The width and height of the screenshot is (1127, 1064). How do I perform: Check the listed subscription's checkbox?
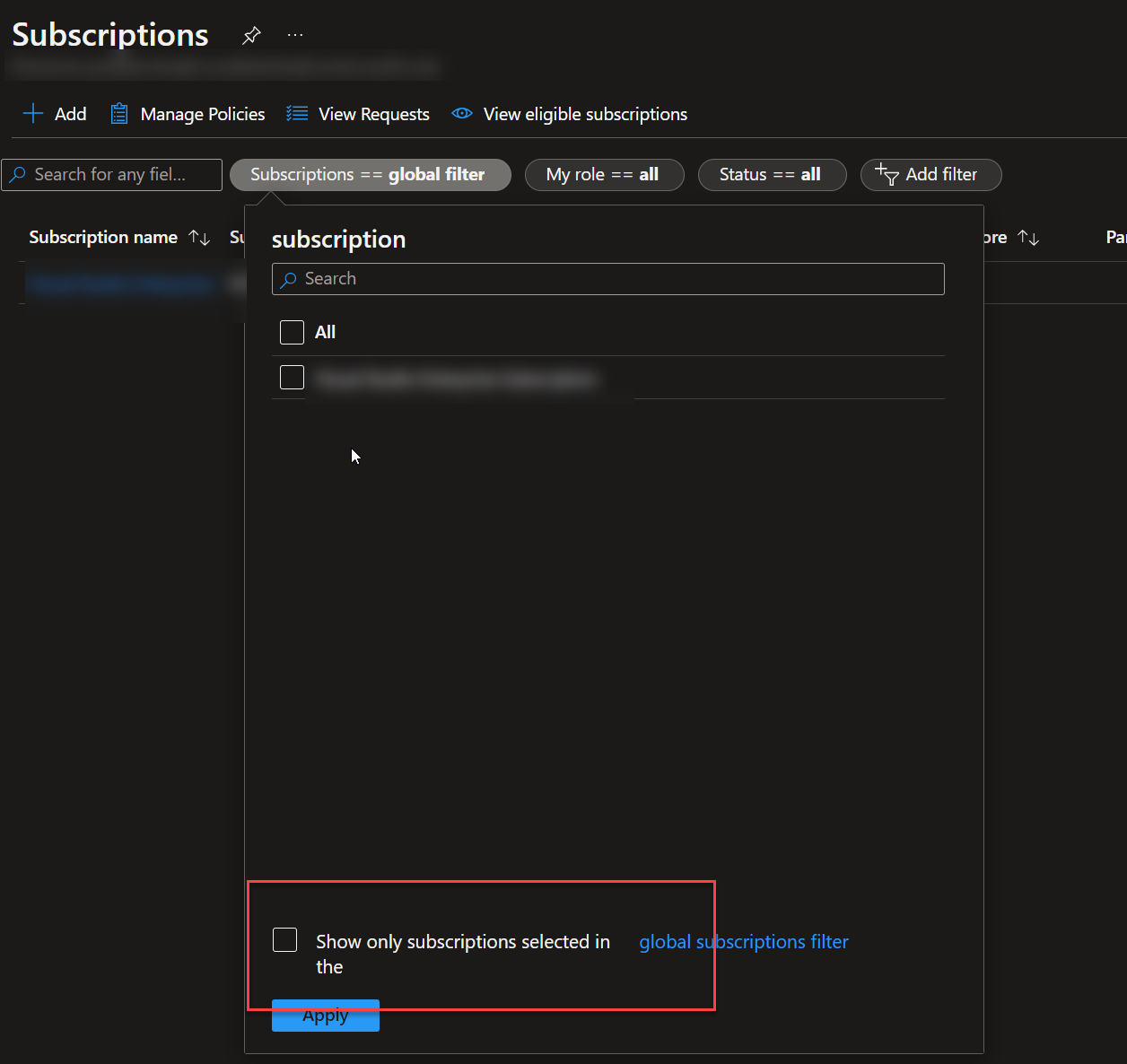(291, 377)
